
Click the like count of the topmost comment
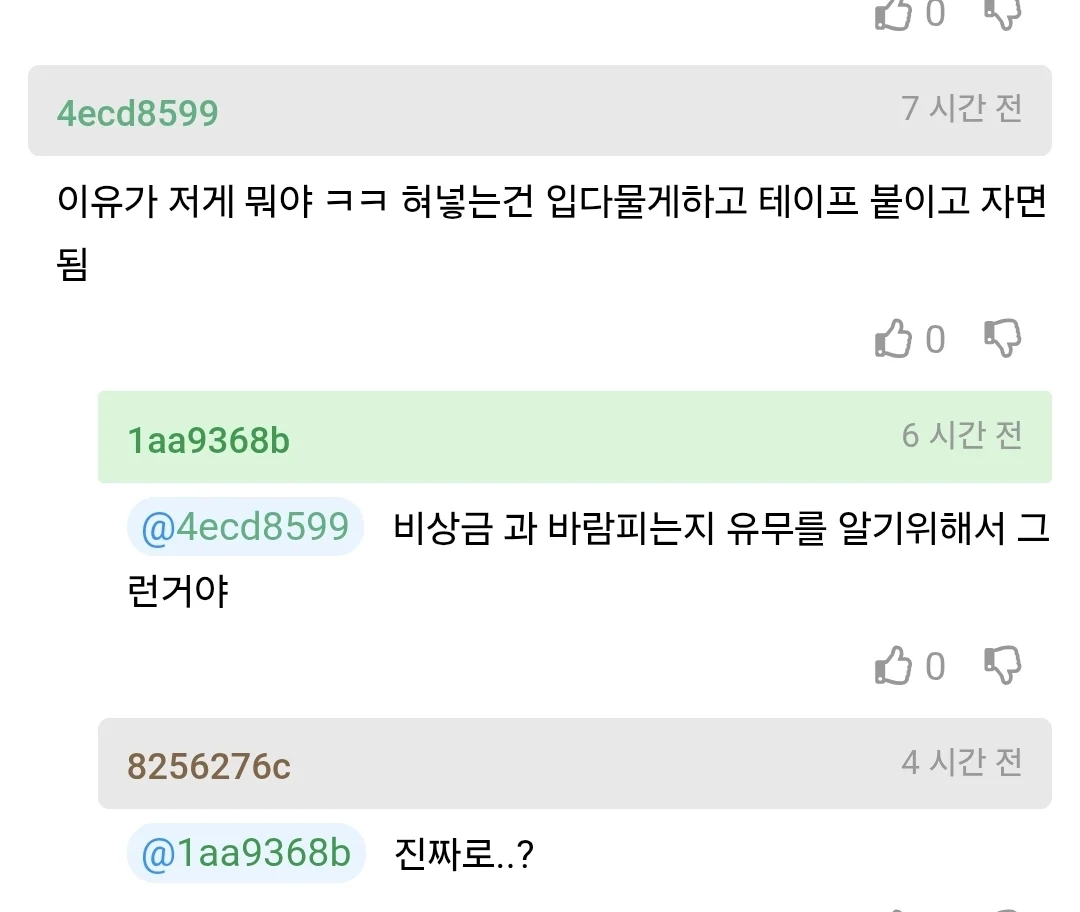(935, 13)
